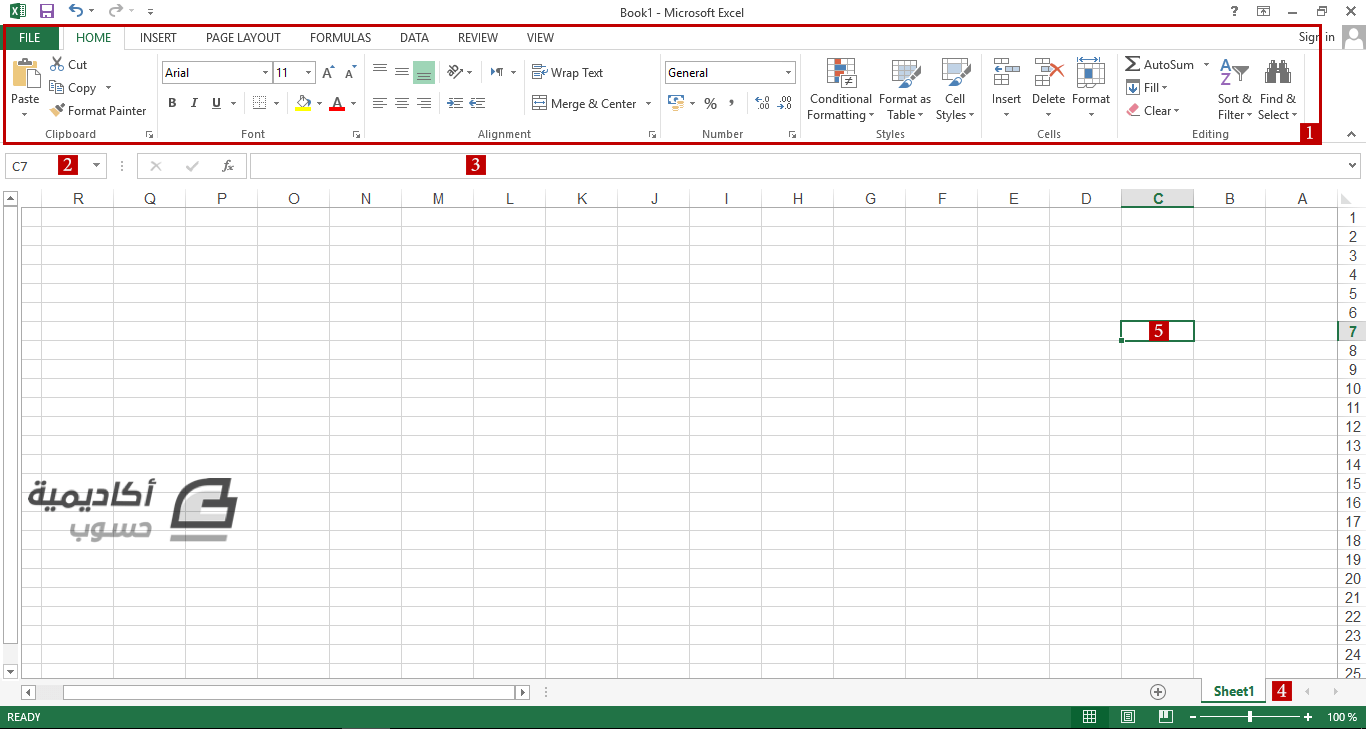The height and width of the screenshot is (729, 1366).
Task: Expand the General number format dropdown
Action: tap(788, 73)
